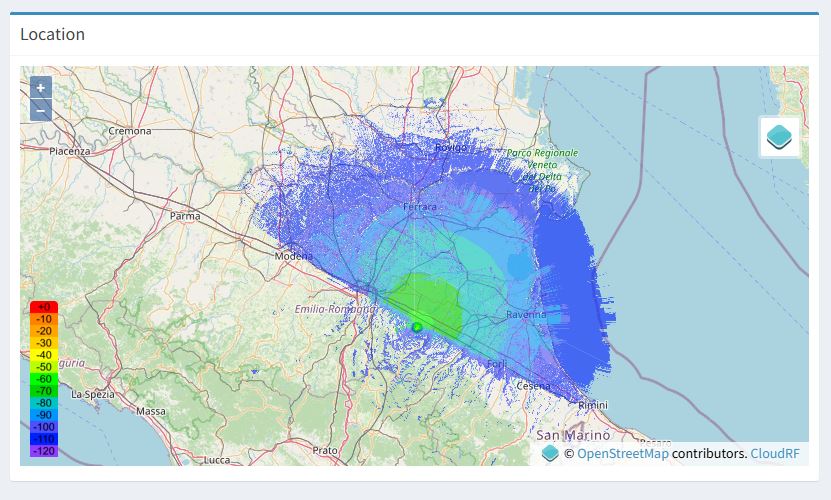
Task: Click the Cremona city label
Action: pyautogui.click(x=130, y=131)
